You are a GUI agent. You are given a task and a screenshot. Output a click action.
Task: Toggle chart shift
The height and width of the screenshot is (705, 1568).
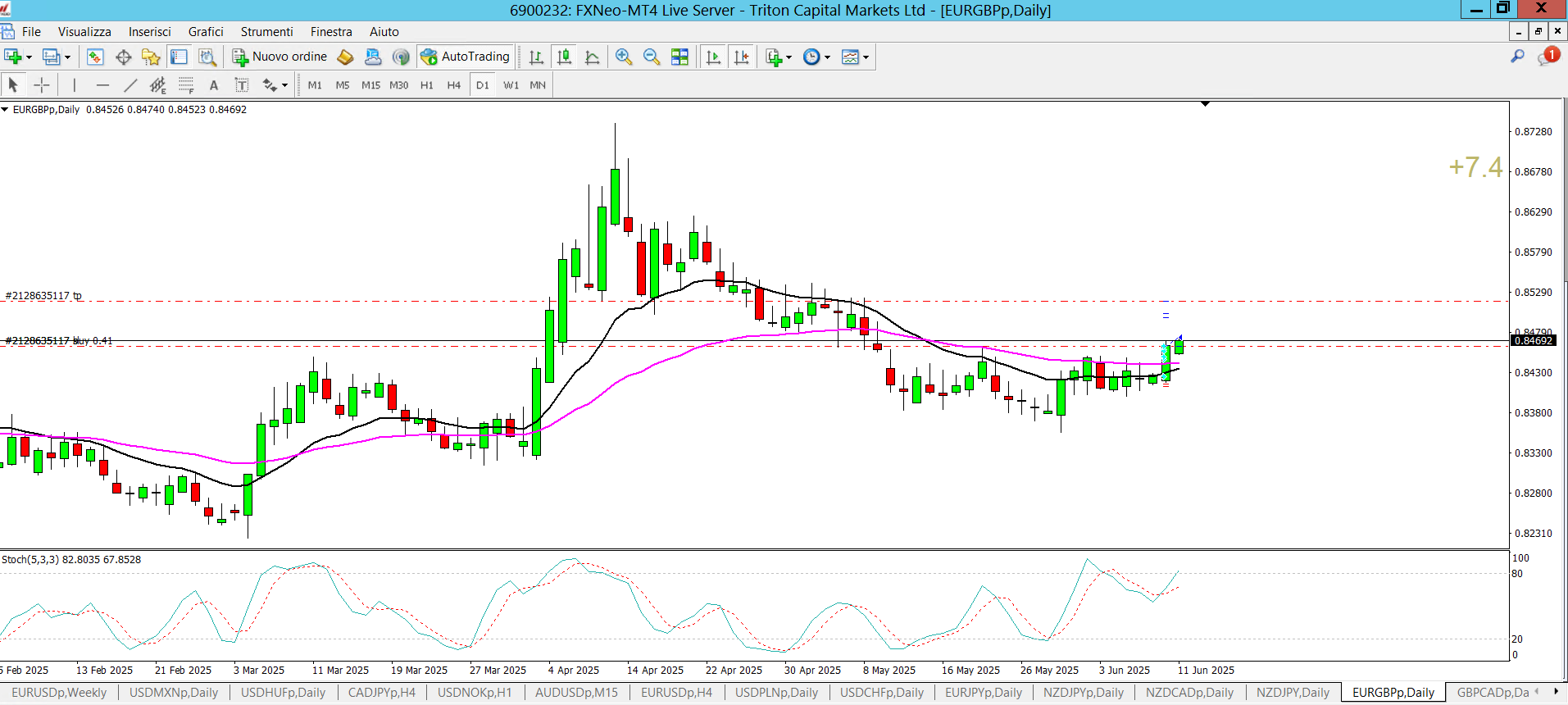coord(741,57)
